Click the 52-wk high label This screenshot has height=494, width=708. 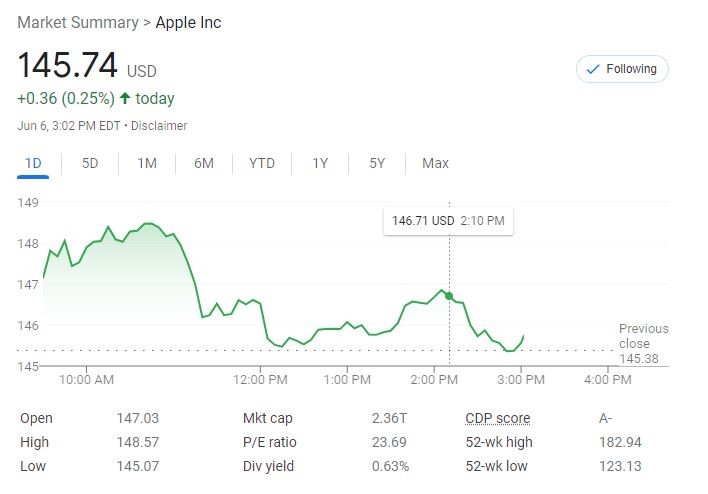tap(499, 442)
